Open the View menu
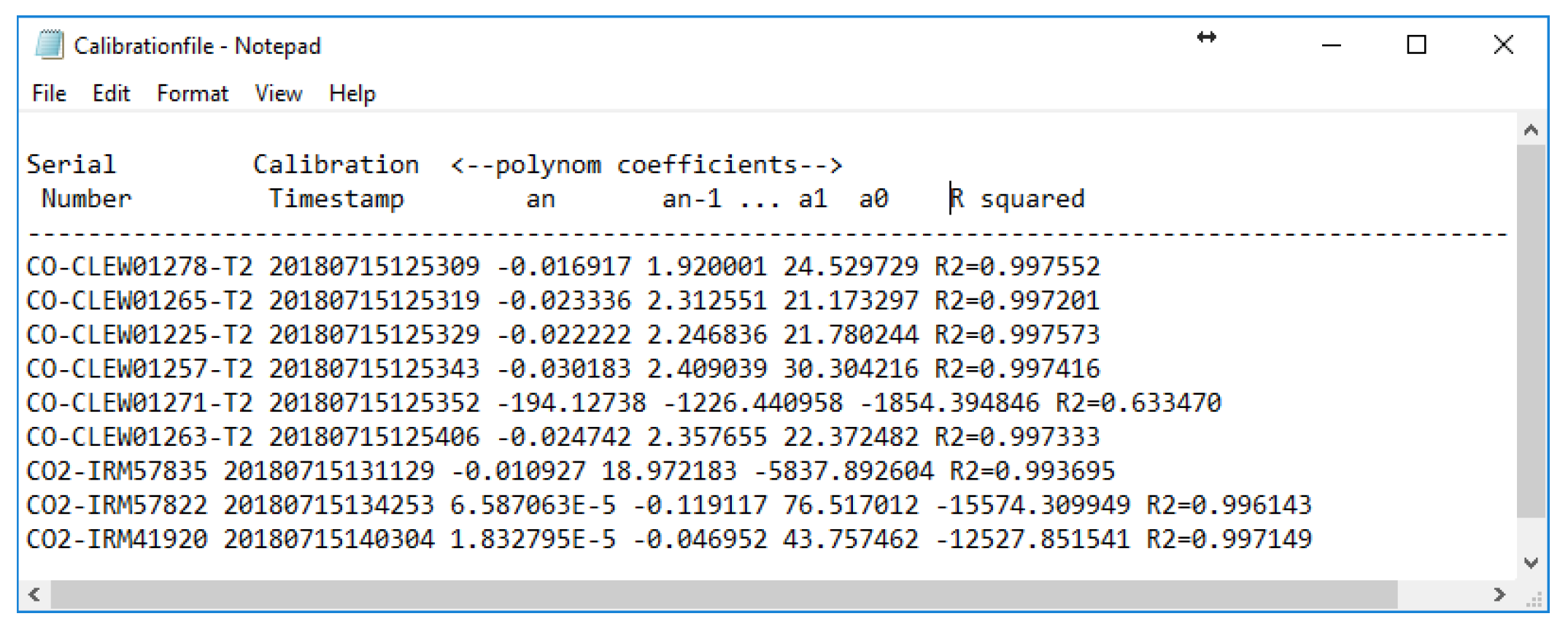The width and height of the screenshot is (1568, 627). click(278, 93)
